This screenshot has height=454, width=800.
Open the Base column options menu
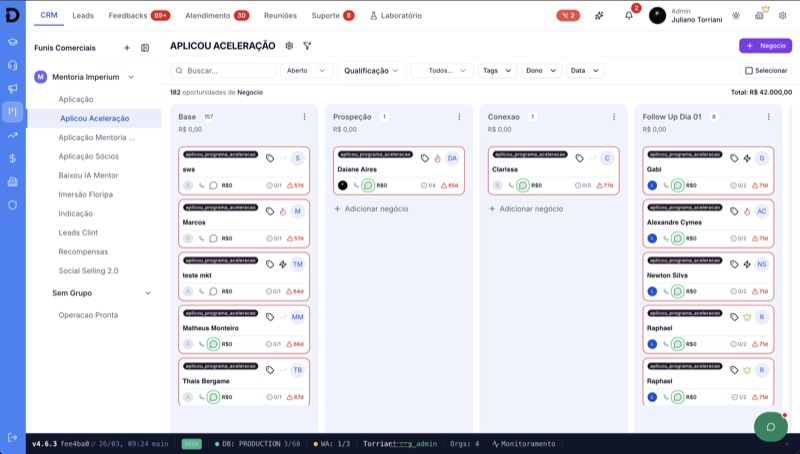[x=305, y=117]
